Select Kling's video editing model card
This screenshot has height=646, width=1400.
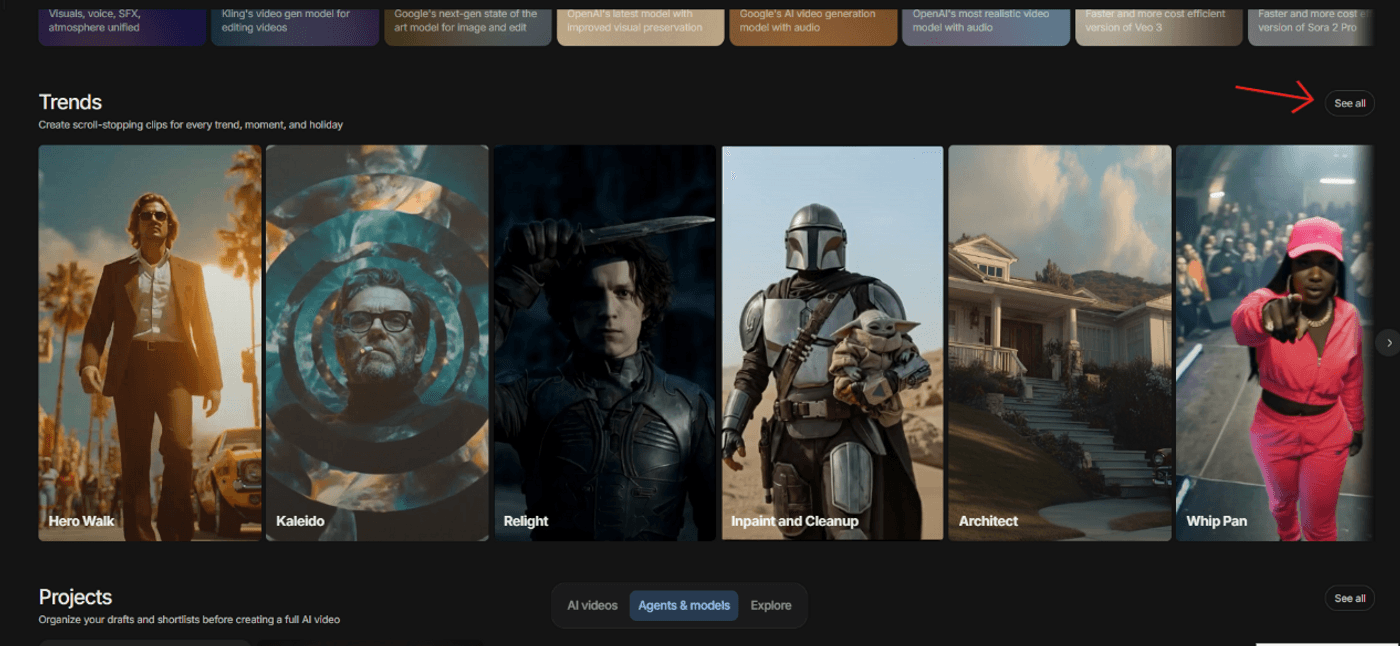295,24
